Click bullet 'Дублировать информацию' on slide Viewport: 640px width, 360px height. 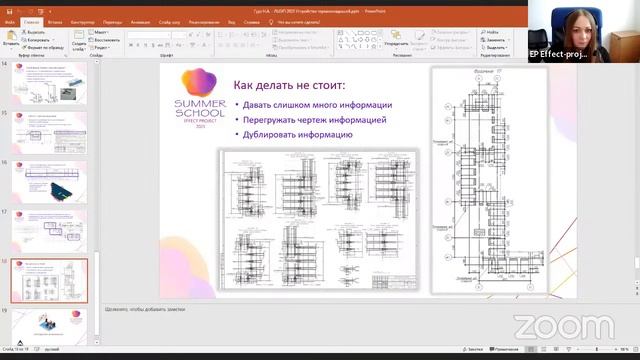point(298,135)
